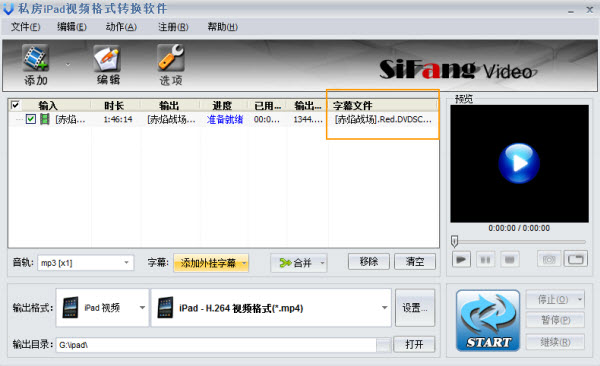Click the 停止(O) stop button
Viewport: 600px width, 366px height.
tap(551, 299)
